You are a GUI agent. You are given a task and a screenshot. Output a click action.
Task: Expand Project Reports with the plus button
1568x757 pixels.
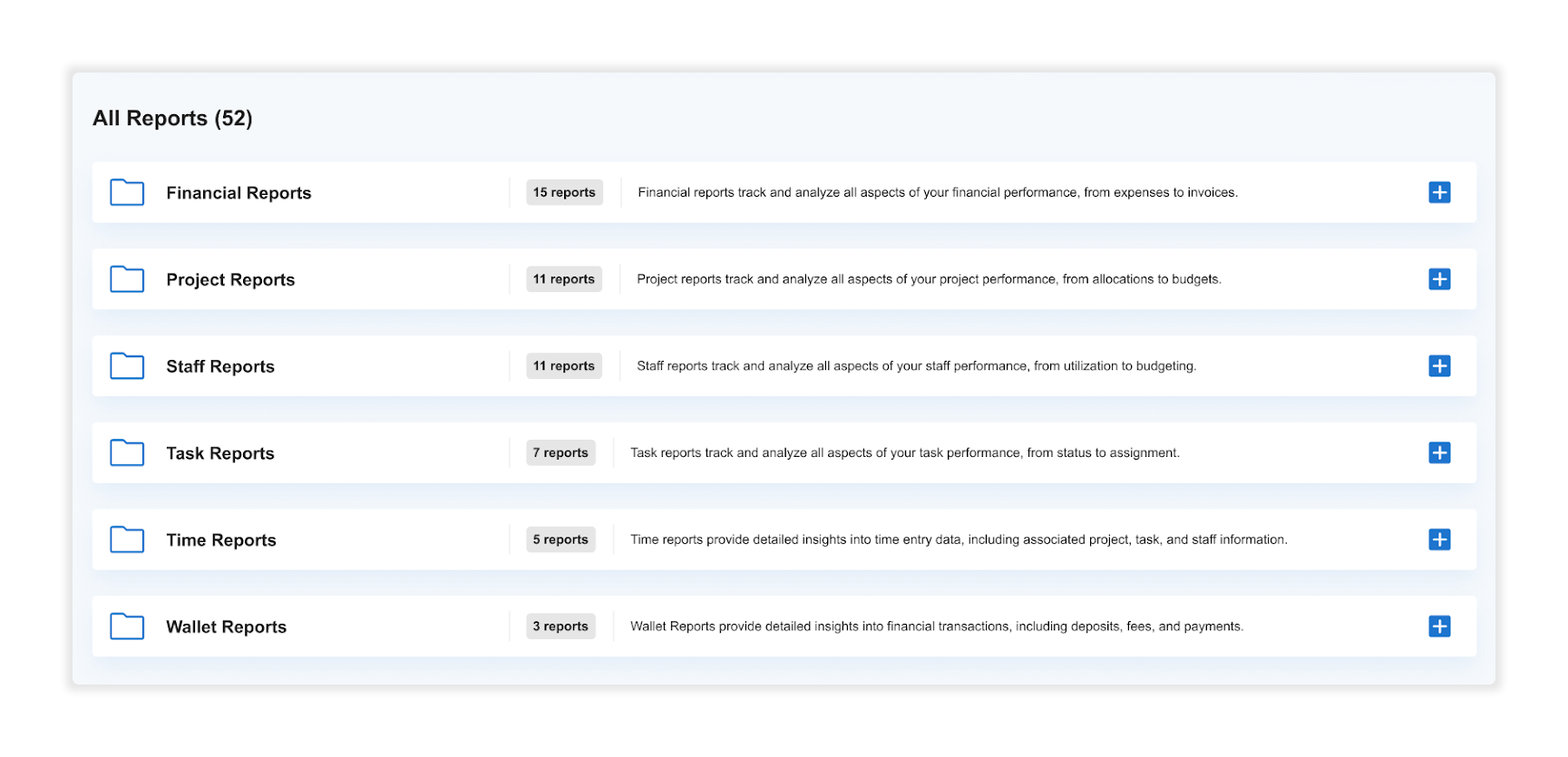point(1439,279)
